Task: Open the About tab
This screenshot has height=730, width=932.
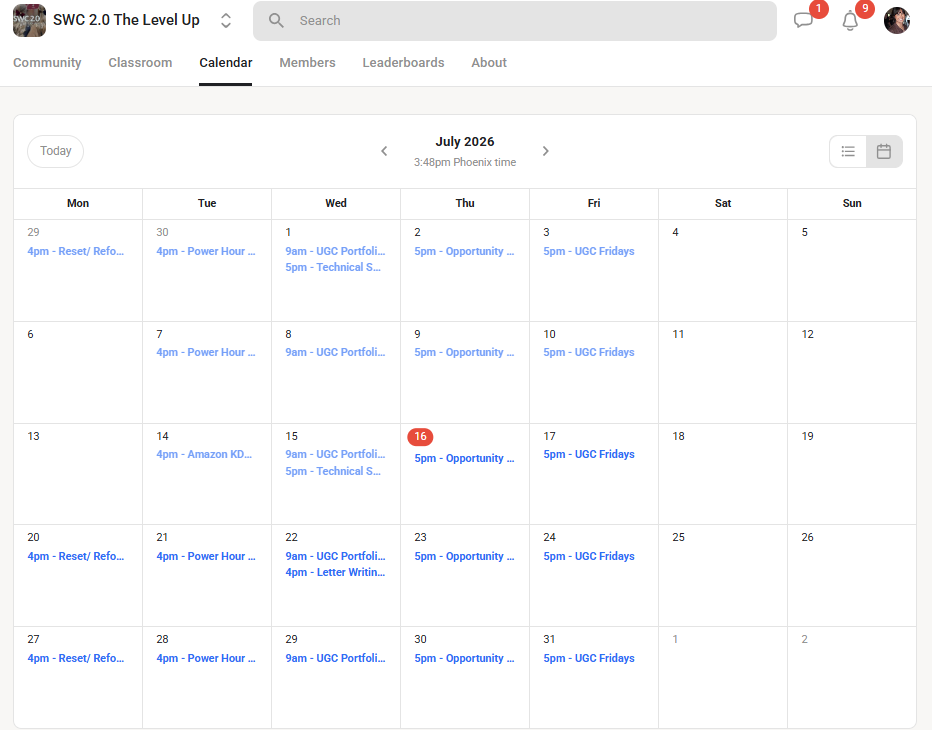Action: tap(489, 62)
